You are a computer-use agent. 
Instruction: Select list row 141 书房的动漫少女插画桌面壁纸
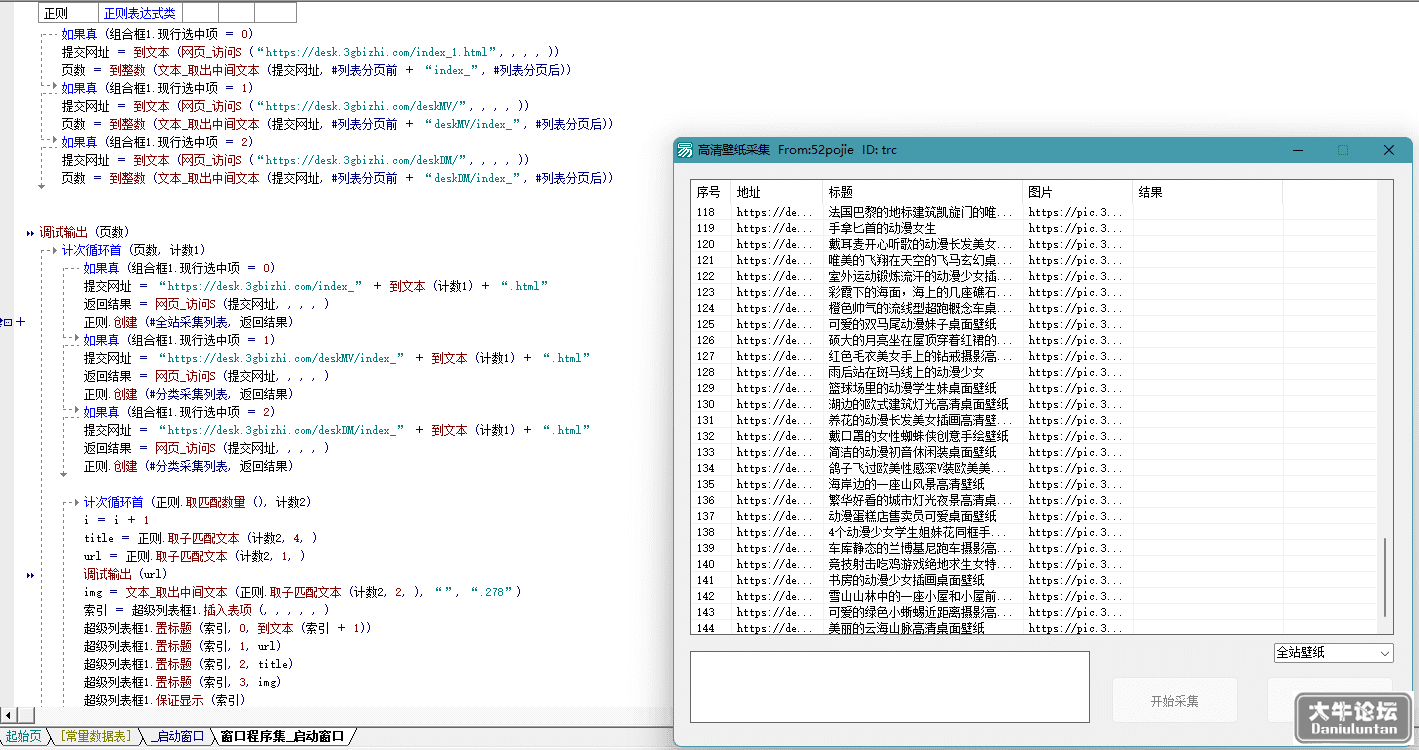tap(1035, 580)
